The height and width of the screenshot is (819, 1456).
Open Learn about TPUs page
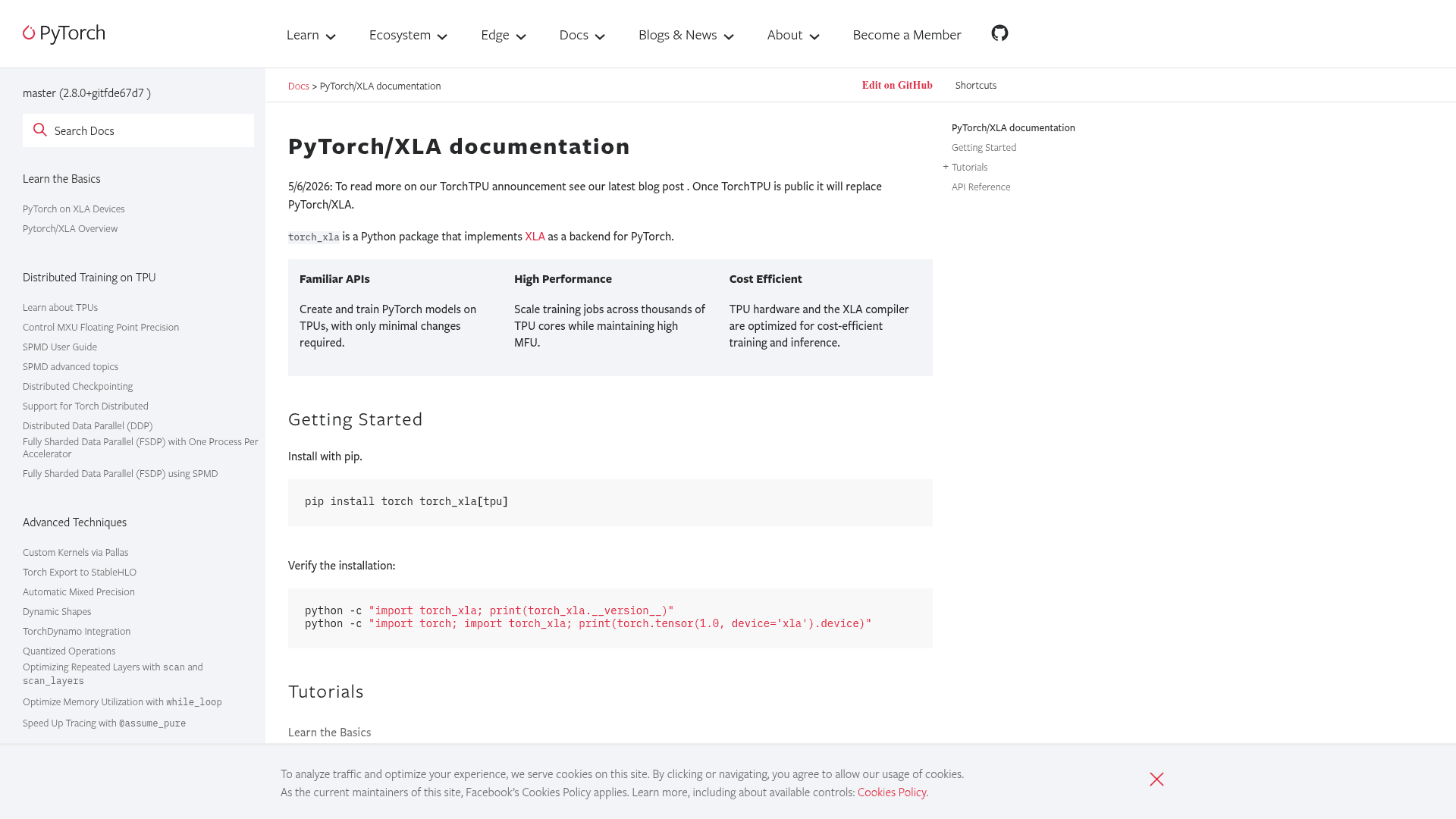coord(60,308)
